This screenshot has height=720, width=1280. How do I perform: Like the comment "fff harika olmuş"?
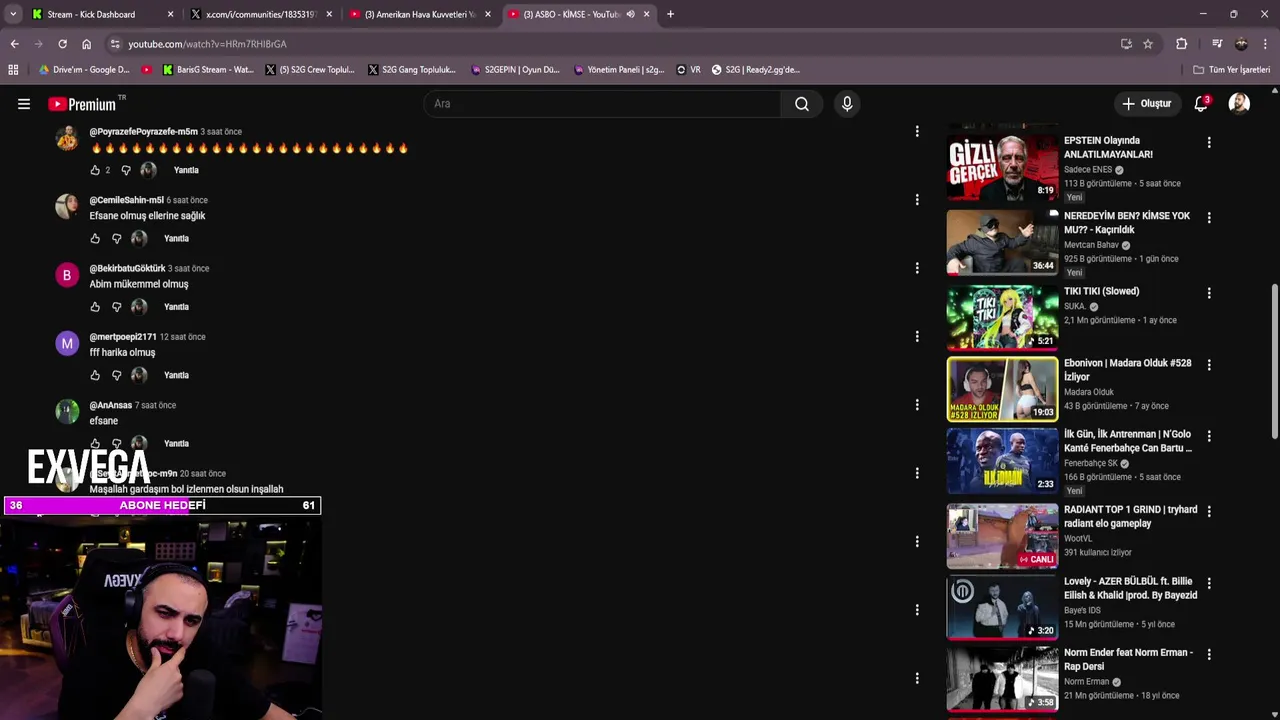(95, 375)
